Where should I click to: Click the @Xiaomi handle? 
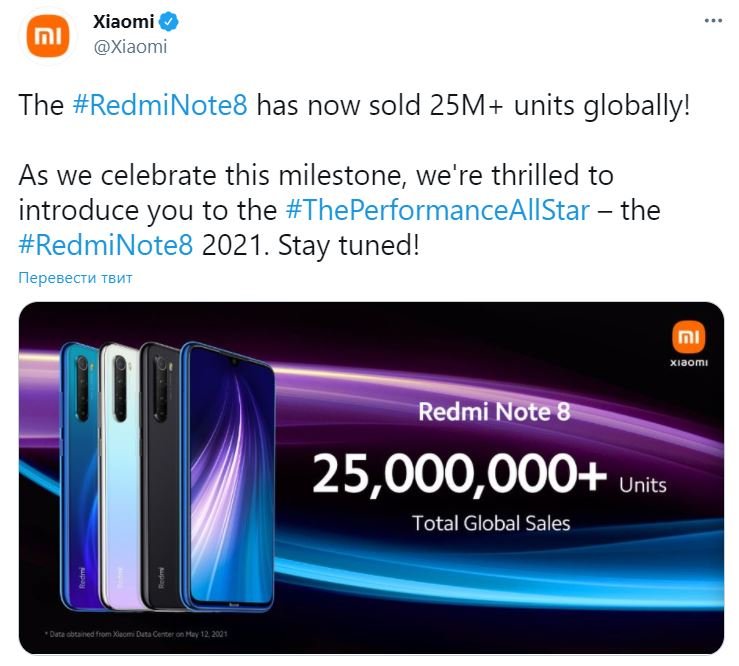pos(128,46)
